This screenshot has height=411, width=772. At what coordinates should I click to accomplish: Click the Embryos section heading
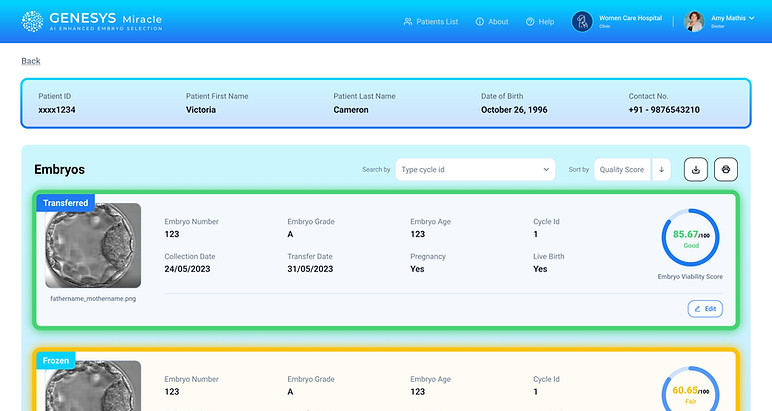tap(60, 169)
